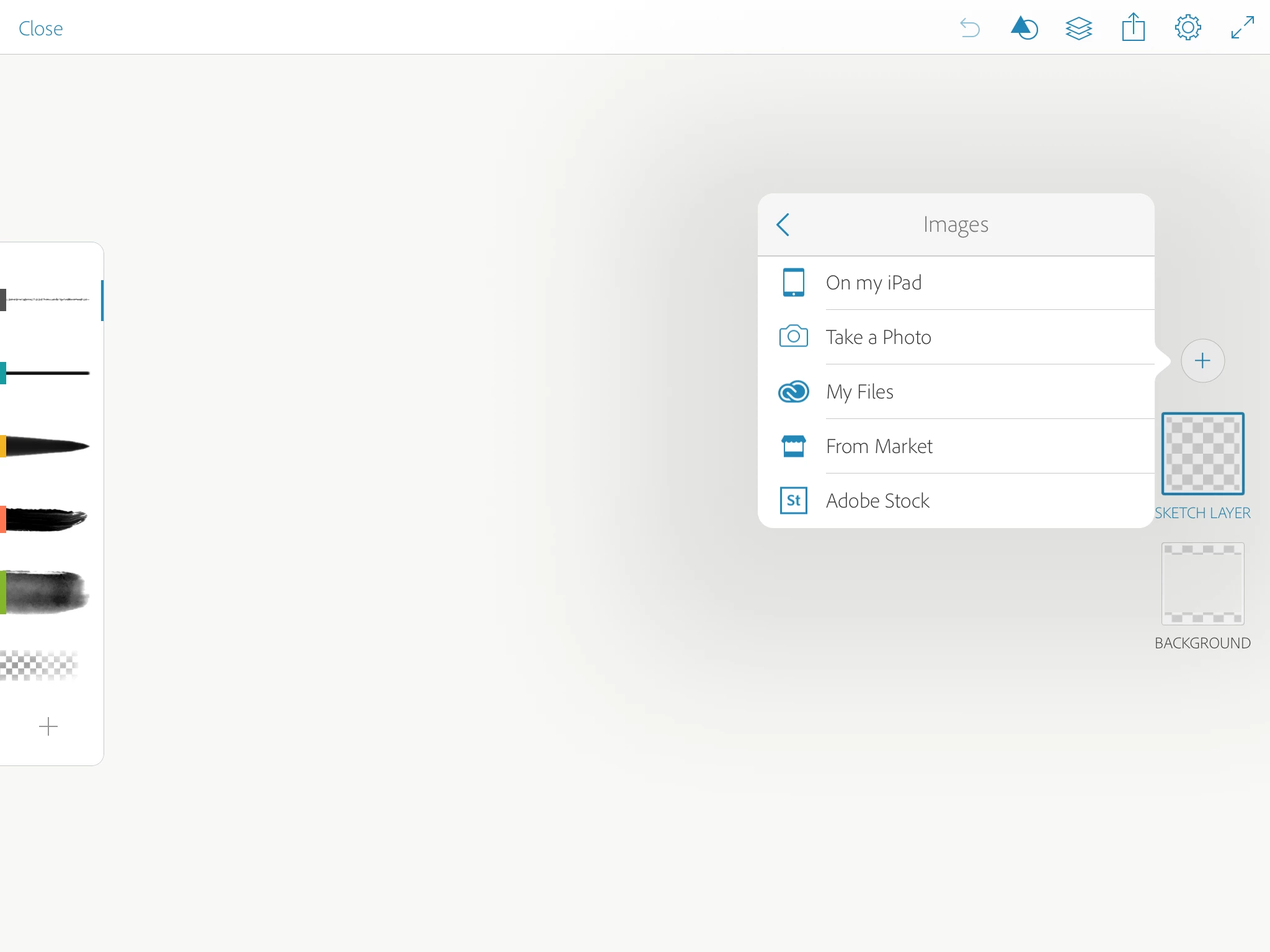
Task: Enter fullscreen with the expand arrows
Action: click(x=1242, y=28)
